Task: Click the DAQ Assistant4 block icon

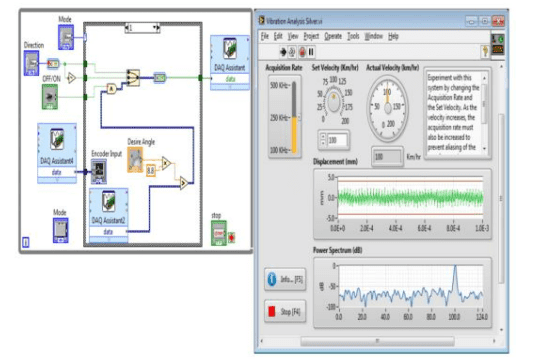Action: click(x=57, y=139)
